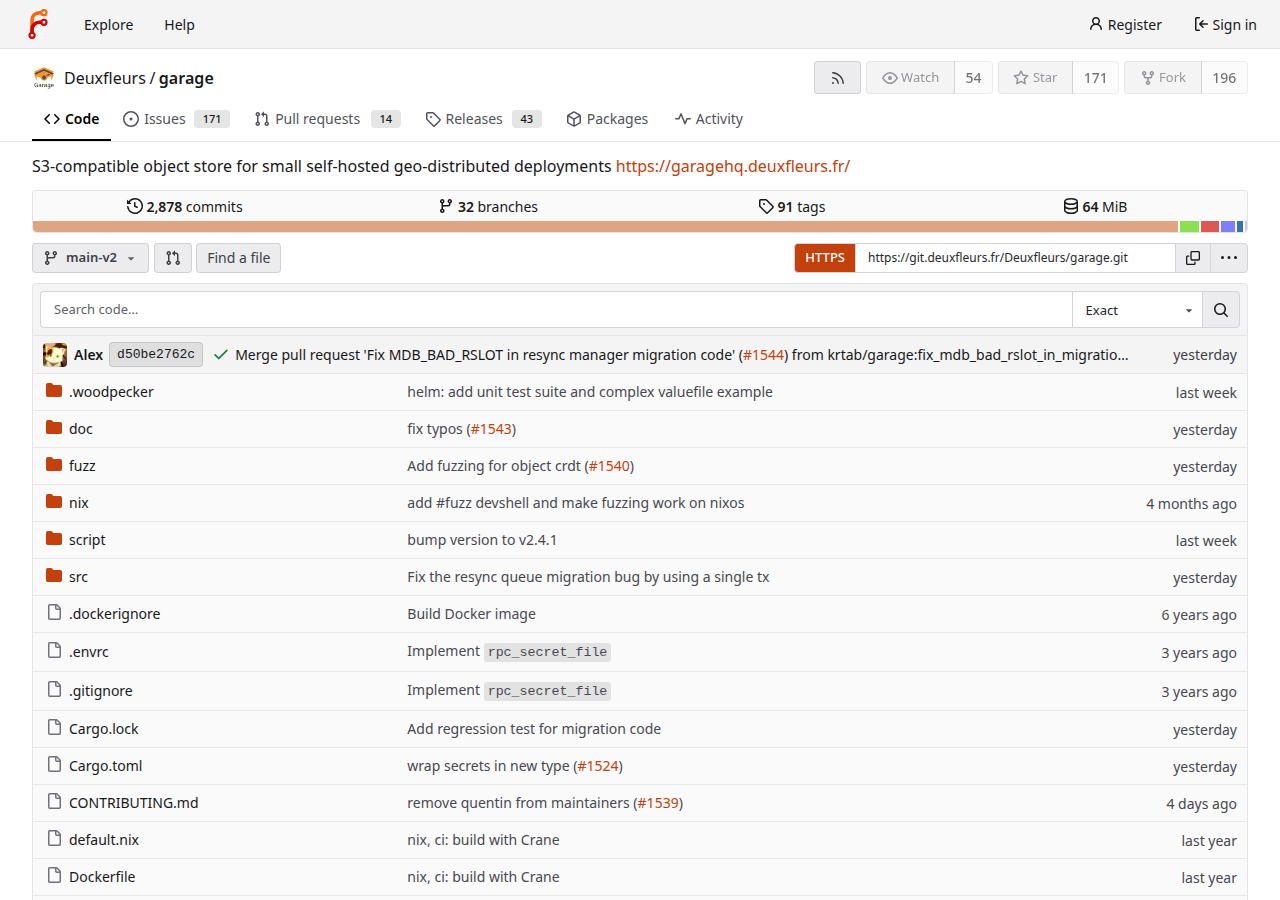This screenshot has height=900, width=1280.
Task: Open the Cargo.toml file
Action: pos(106,766)
